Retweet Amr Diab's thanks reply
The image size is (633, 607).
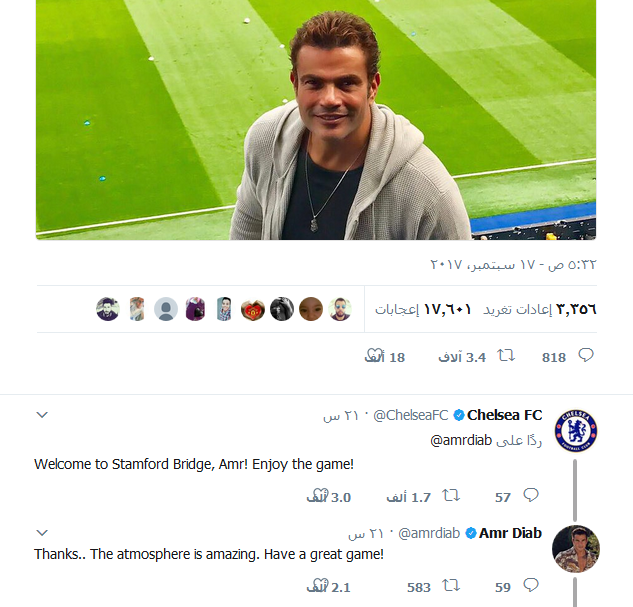pos(451,586)
